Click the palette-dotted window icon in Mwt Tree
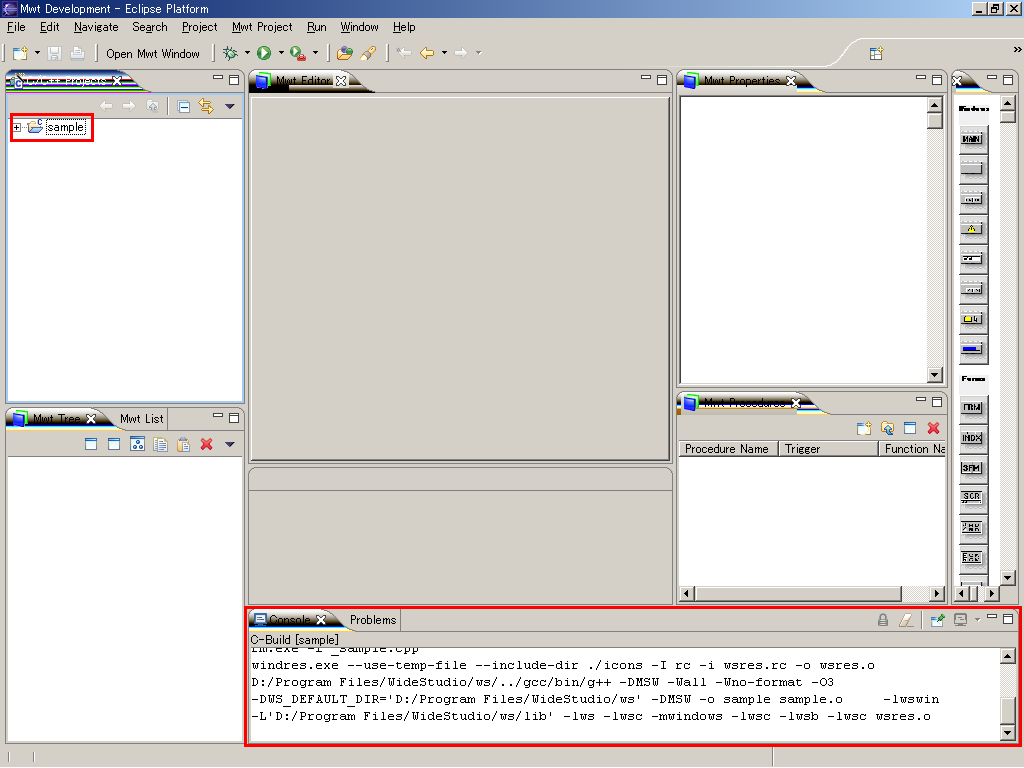1024x768 pixels. coord(137,445)
